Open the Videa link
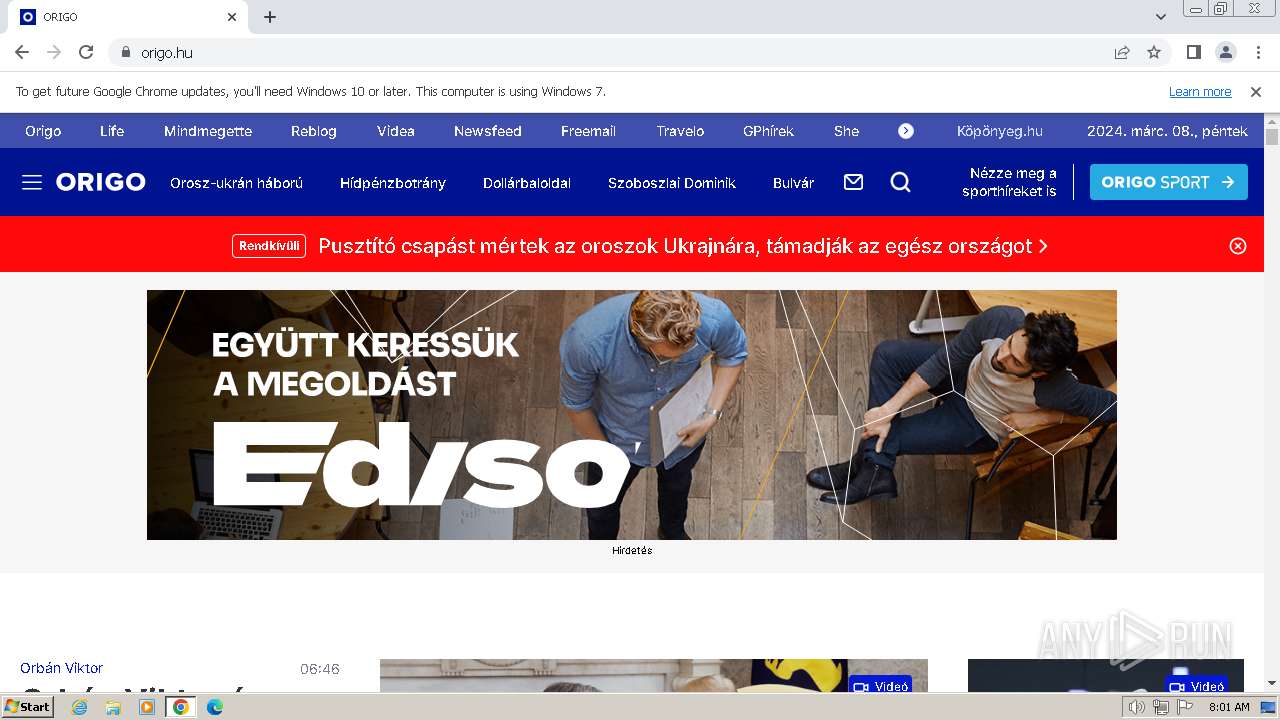 [x=396, y=131]
